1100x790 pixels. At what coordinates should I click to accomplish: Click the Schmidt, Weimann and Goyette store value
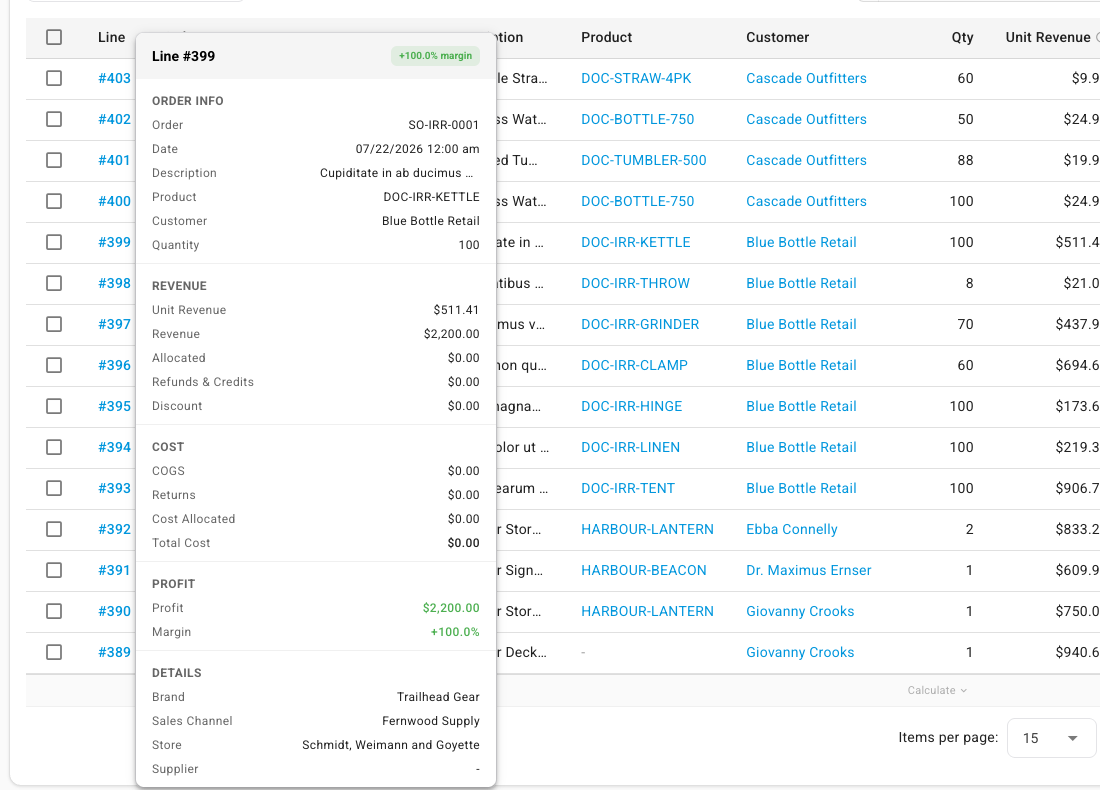tap(391, 745)
